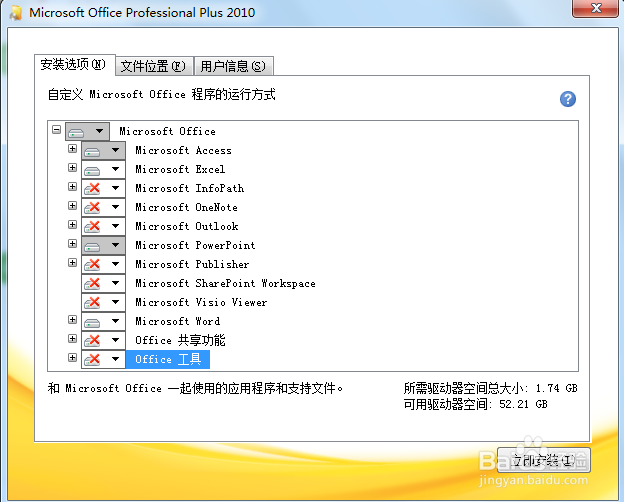The width and height of the screenshot is (624, 502).
Task: Open the help question mark icon
Action: tap(567, 99)
